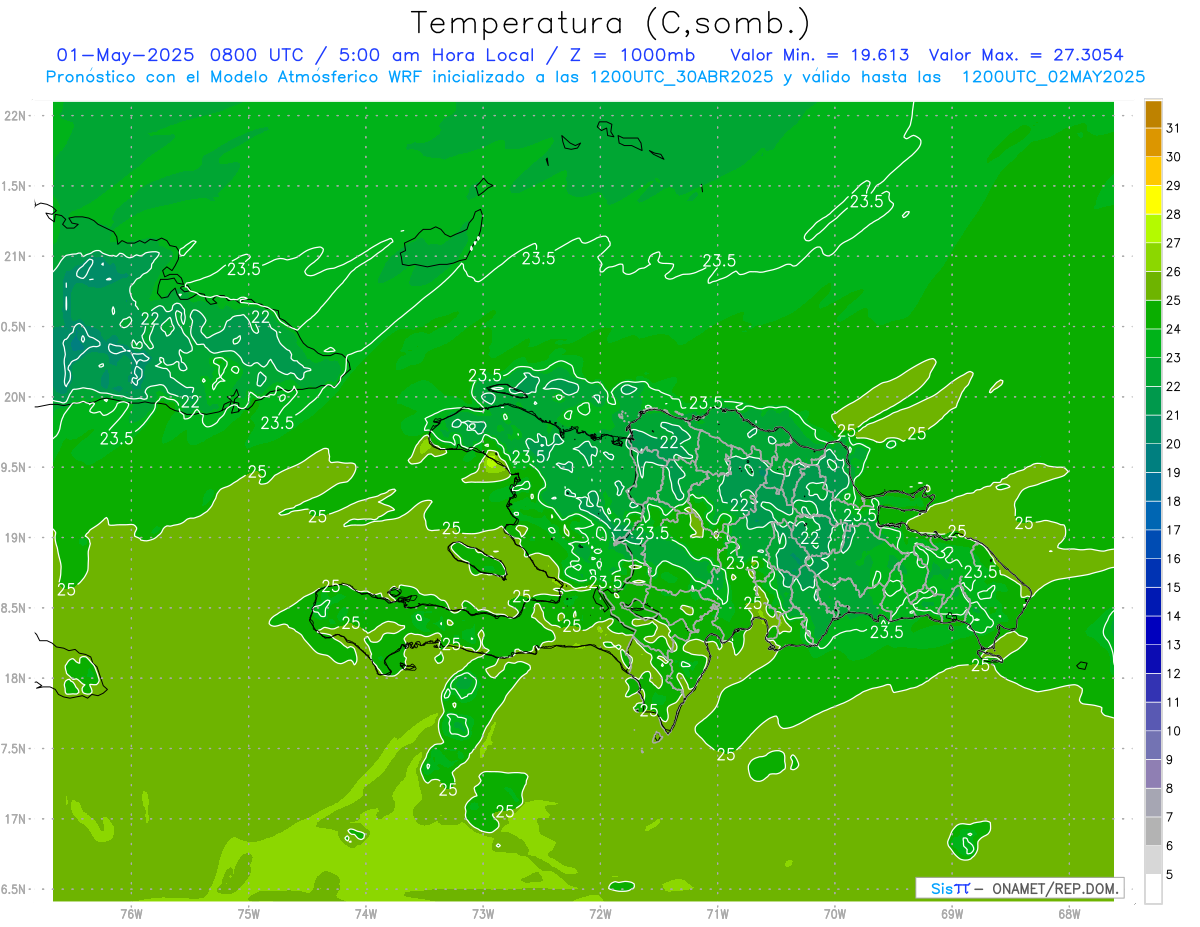Click the 72W longitude label
Screen dimensions: 1200x927
click(x=600, y=913)
